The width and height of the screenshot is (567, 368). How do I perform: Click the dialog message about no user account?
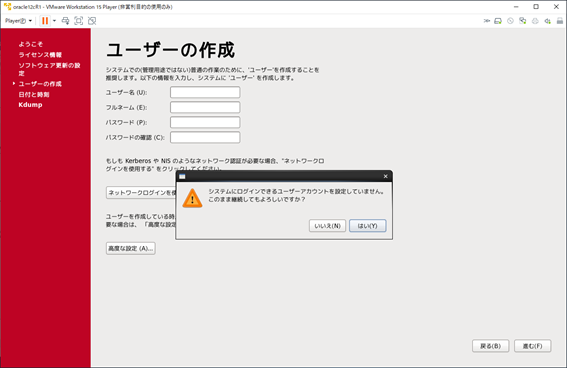click(x=296, y=195)
